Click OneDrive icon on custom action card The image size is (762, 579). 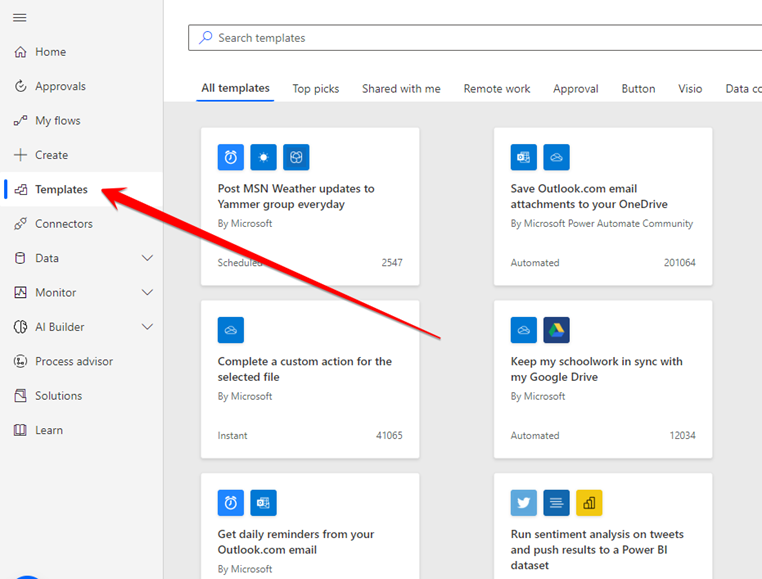coord(231,330)
